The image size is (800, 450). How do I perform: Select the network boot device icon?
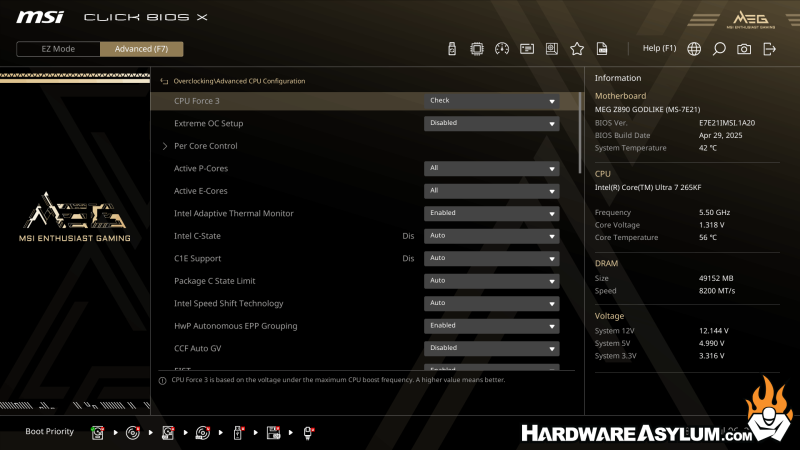point(308,433)
